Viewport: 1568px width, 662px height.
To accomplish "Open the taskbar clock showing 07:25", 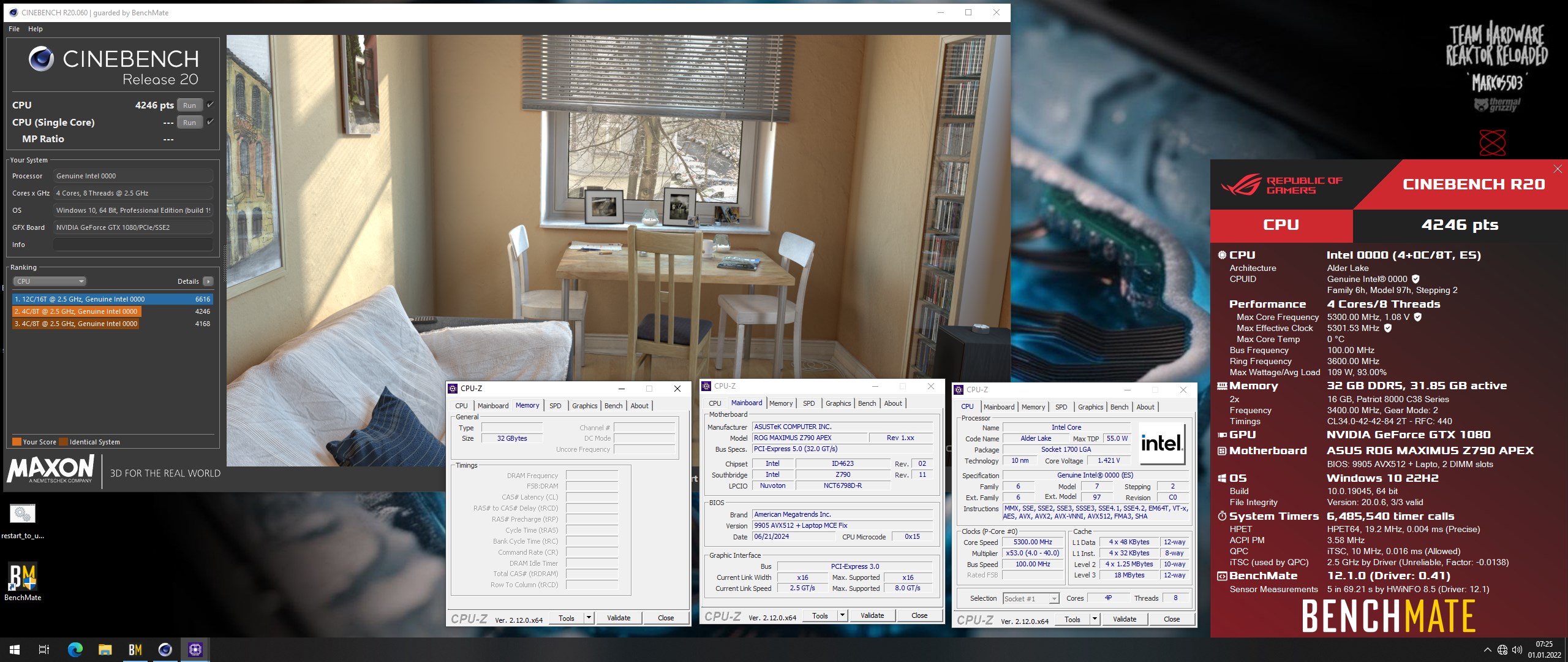I will (1544, 650).
